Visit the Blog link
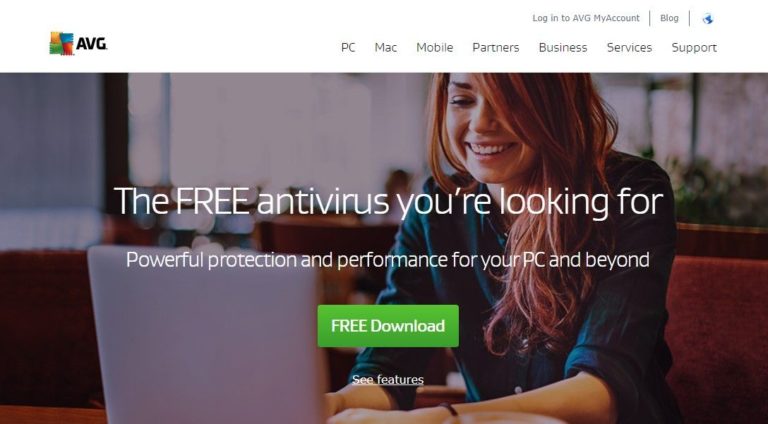 (669, 18)
